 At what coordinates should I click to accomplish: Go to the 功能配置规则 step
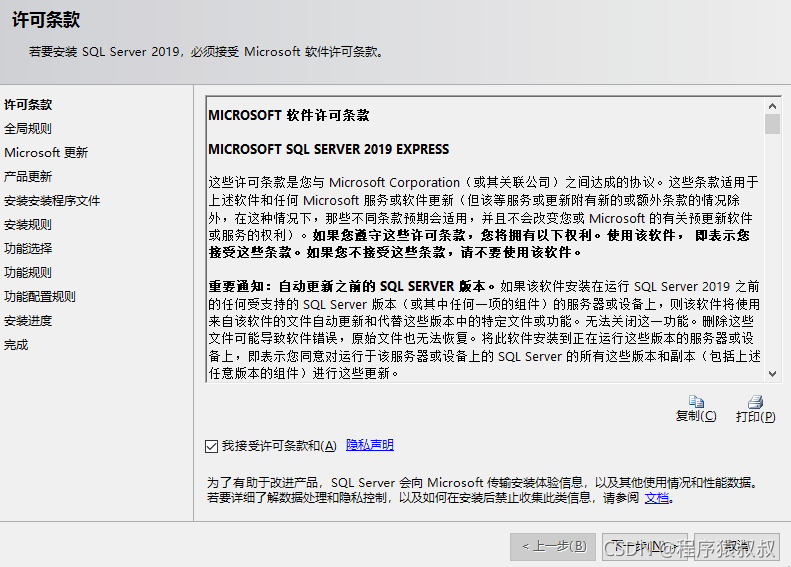(x=40, y=297)
